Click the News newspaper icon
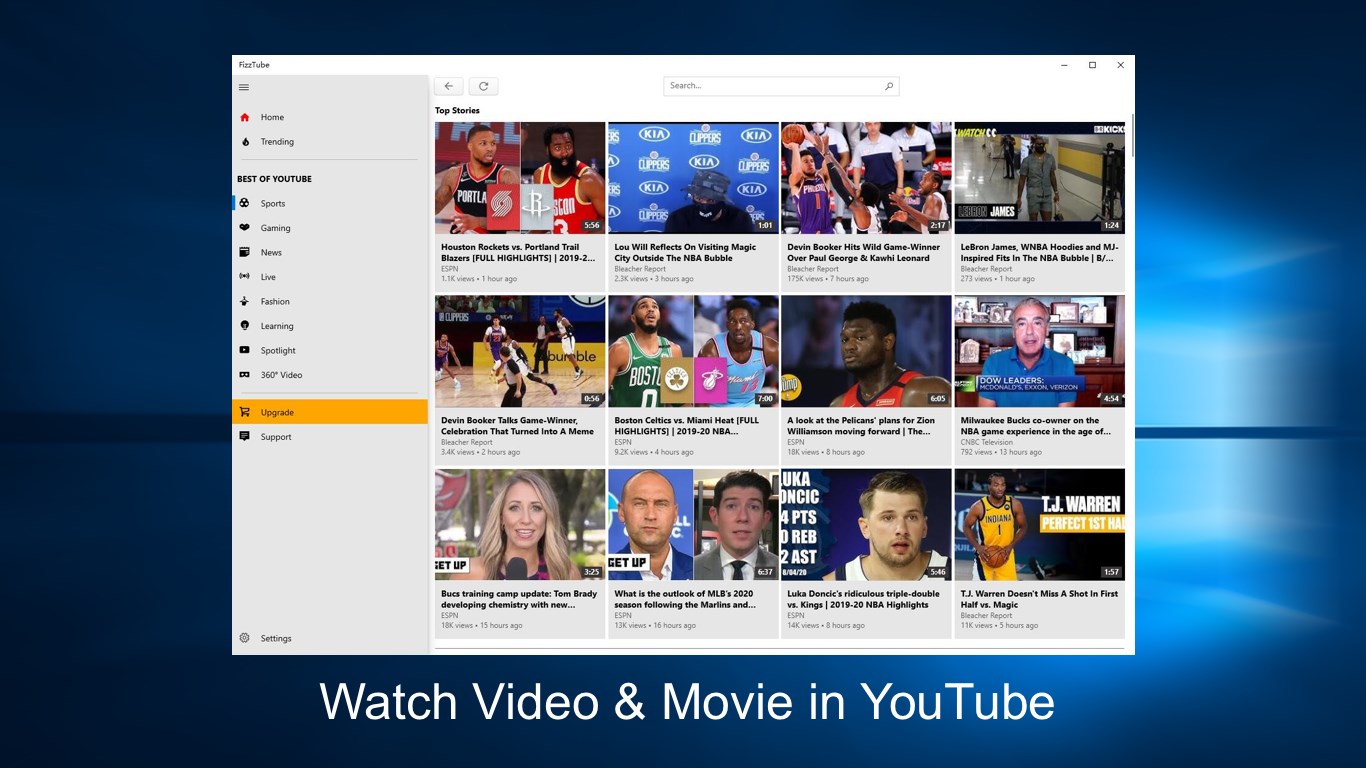Viewport: 1366px width, 768px height. [244, 252]
